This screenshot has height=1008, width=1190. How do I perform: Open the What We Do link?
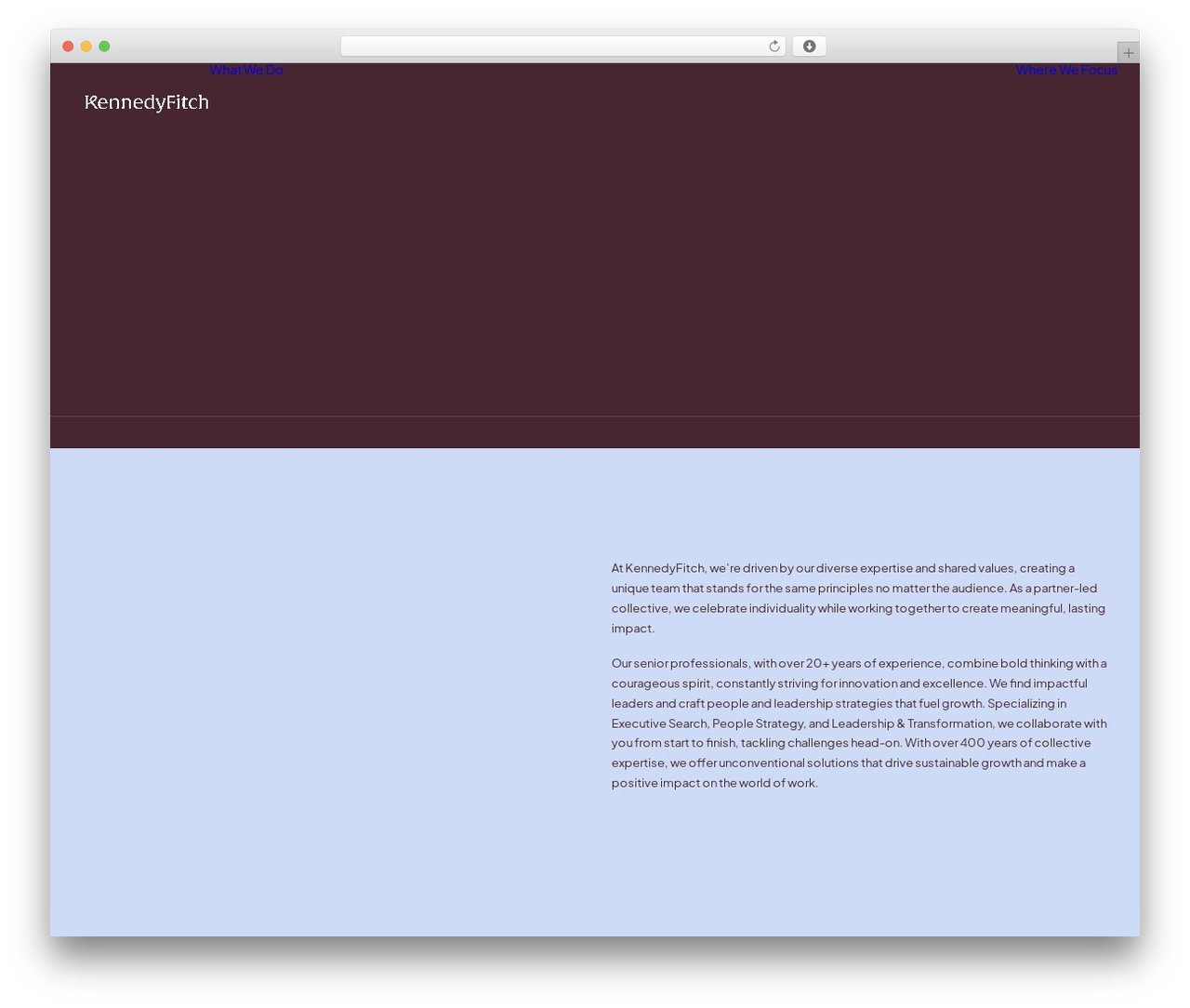tap(246, 70)
